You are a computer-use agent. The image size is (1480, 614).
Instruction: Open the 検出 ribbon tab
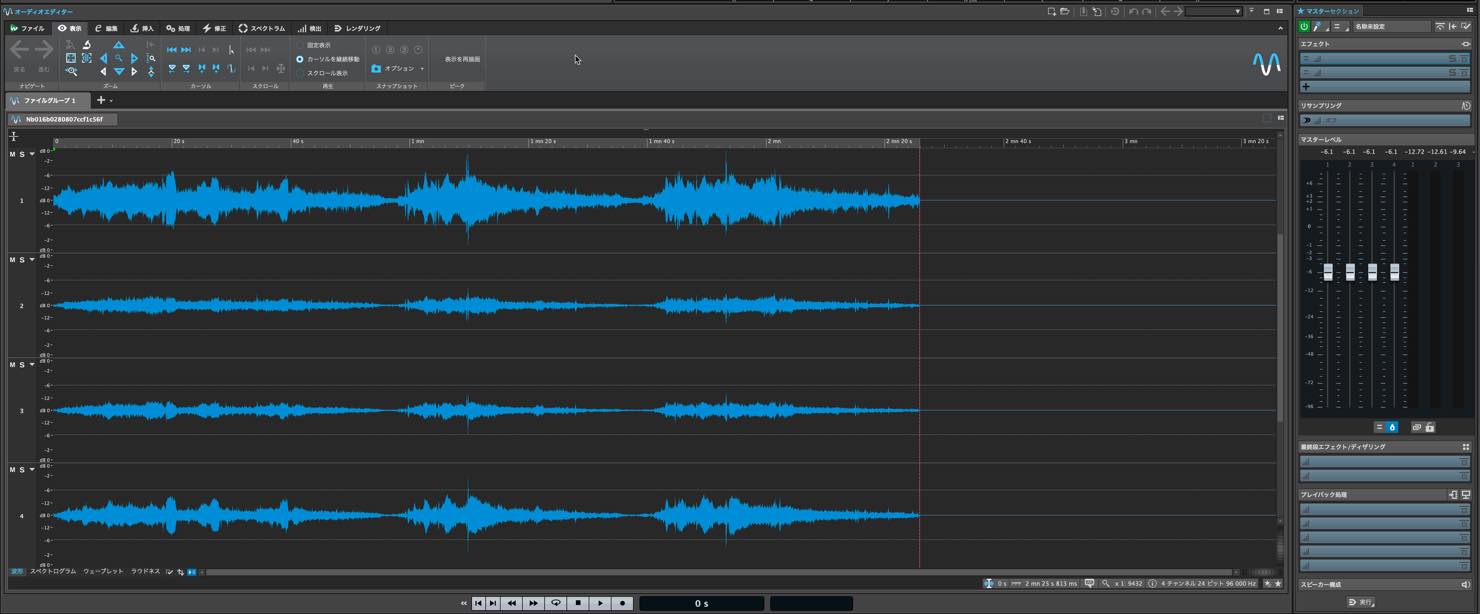click(310, 28)
